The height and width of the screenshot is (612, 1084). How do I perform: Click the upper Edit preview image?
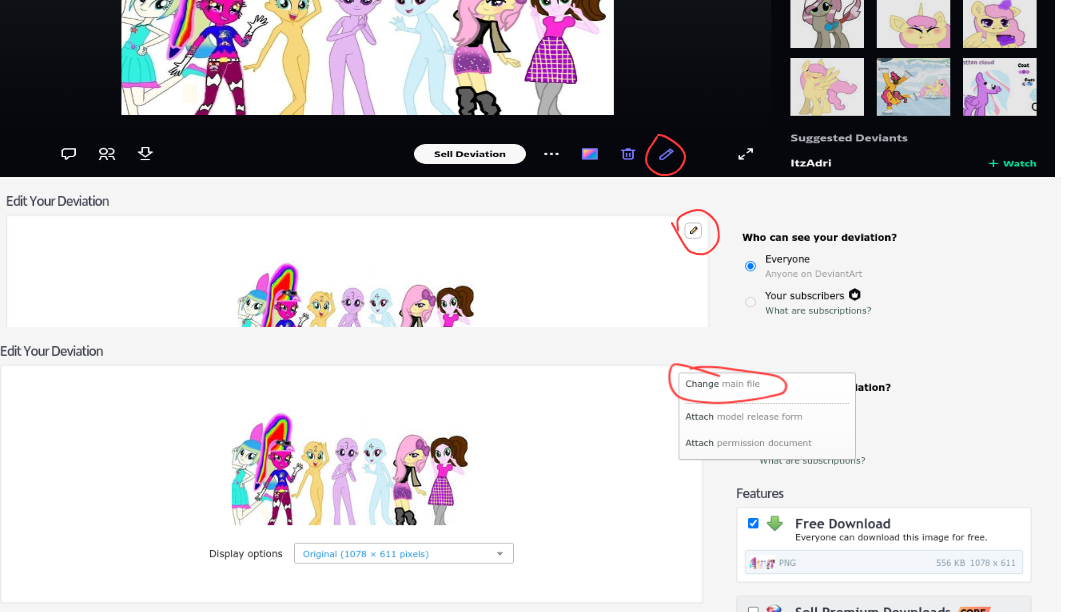click(357, 295)
